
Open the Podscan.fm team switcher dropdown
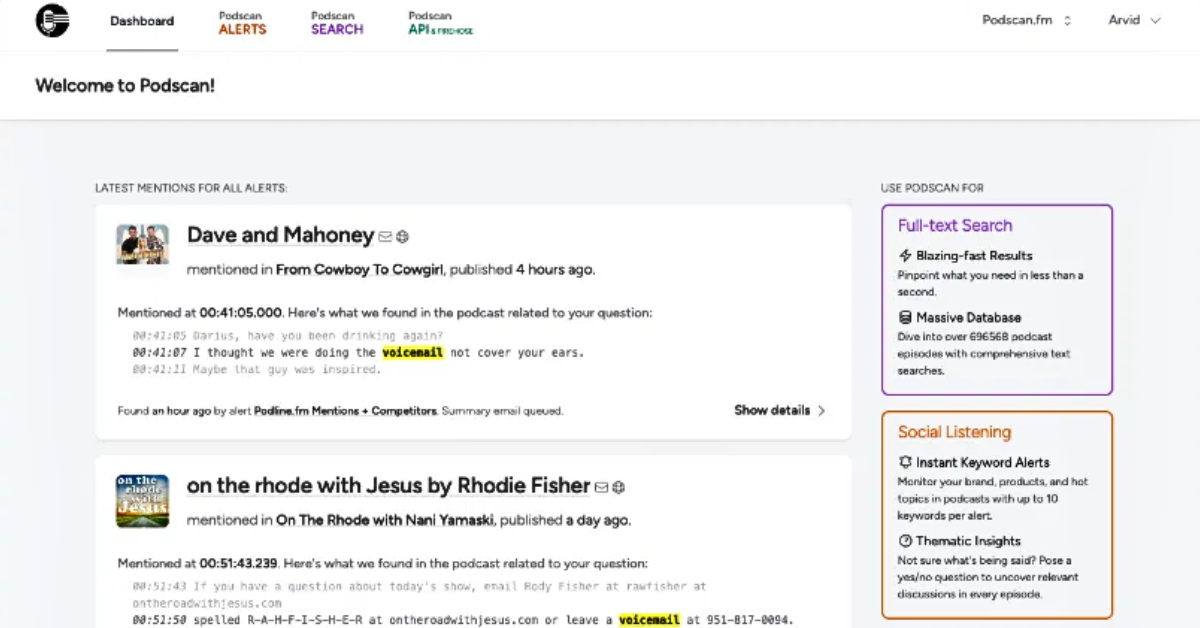[1027, 20]
